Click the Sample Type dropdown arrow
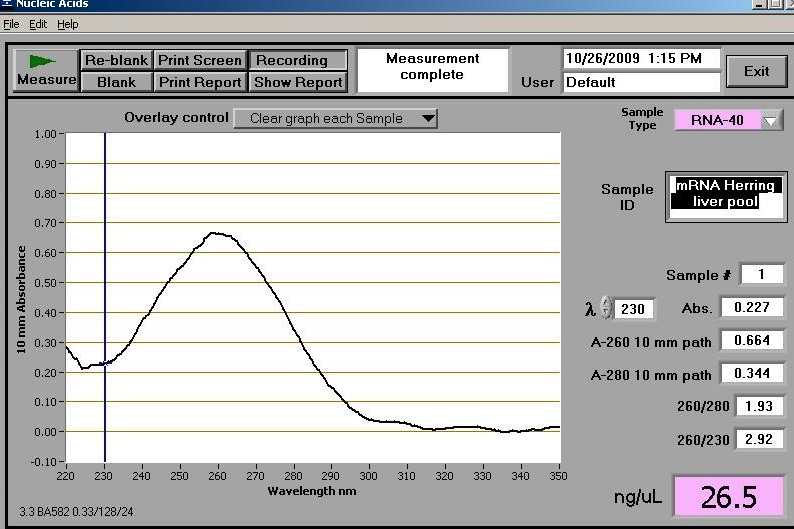Image resolution: width=794 pixels, height=529 pixels. pyautogui.click(x=771, y=121)
